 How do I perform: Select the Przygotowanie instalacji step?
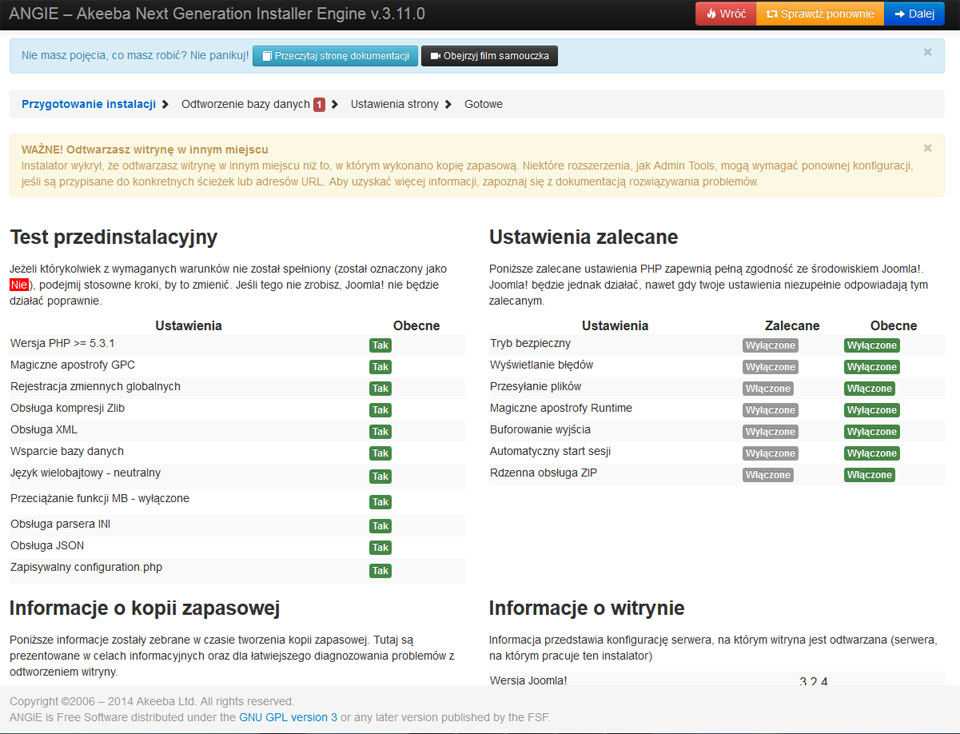(89, 104)
